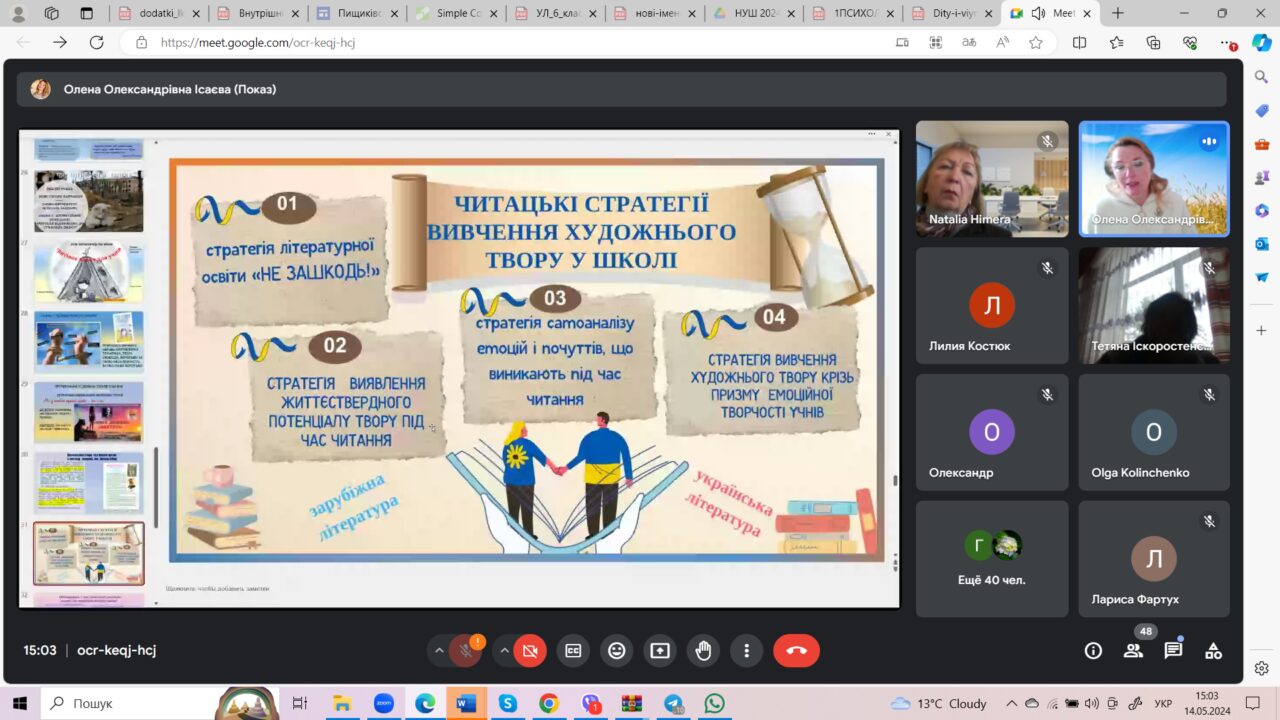Open the Collections icon in Edge toolbar

(1154, 42)
